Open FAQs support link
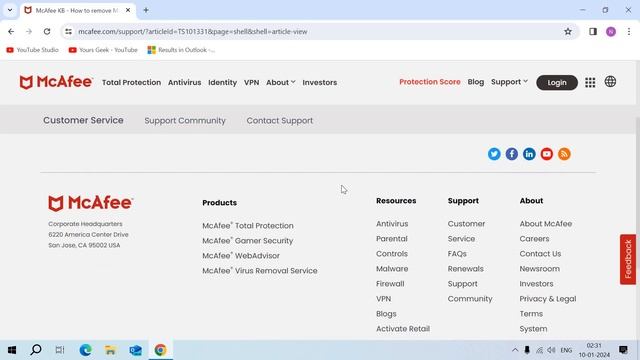The image size is (640, 360). tap(457, 254)
